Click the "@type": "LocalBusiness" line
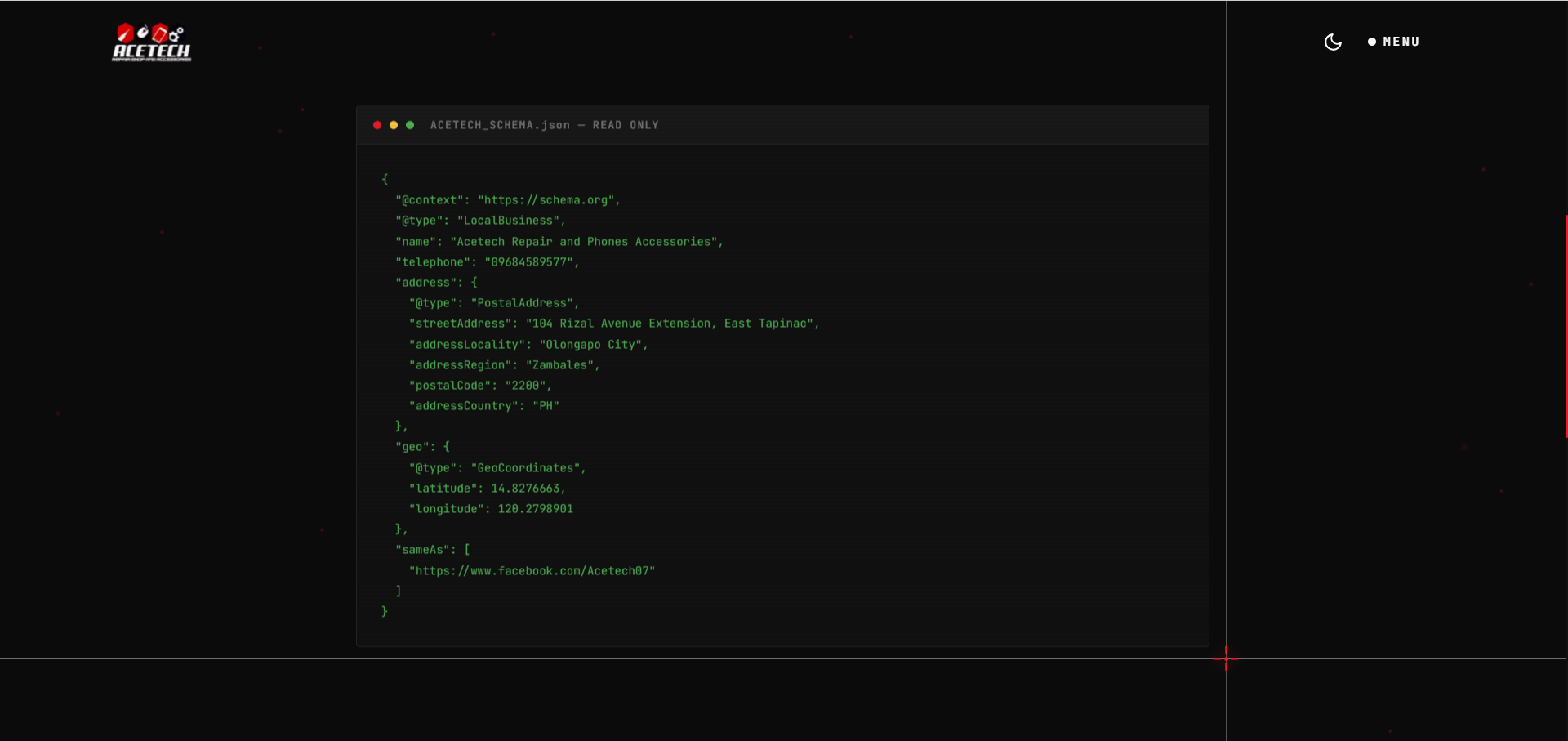This screenshot has width=1568, height=741. pyautogui.click(x=480, y=221)
